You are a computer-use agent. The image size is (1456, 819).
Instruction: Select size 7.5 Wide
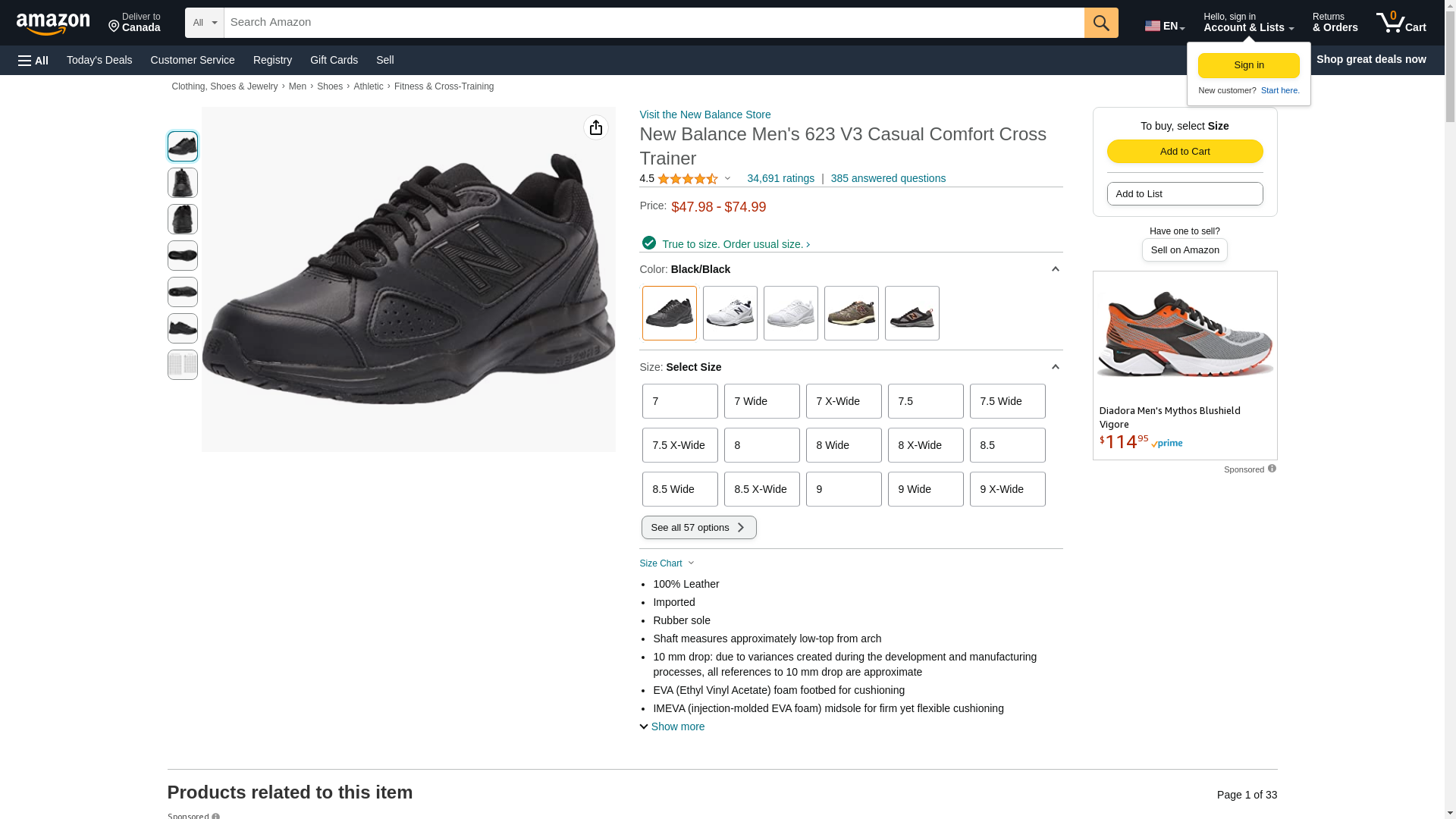(1007, 401)
